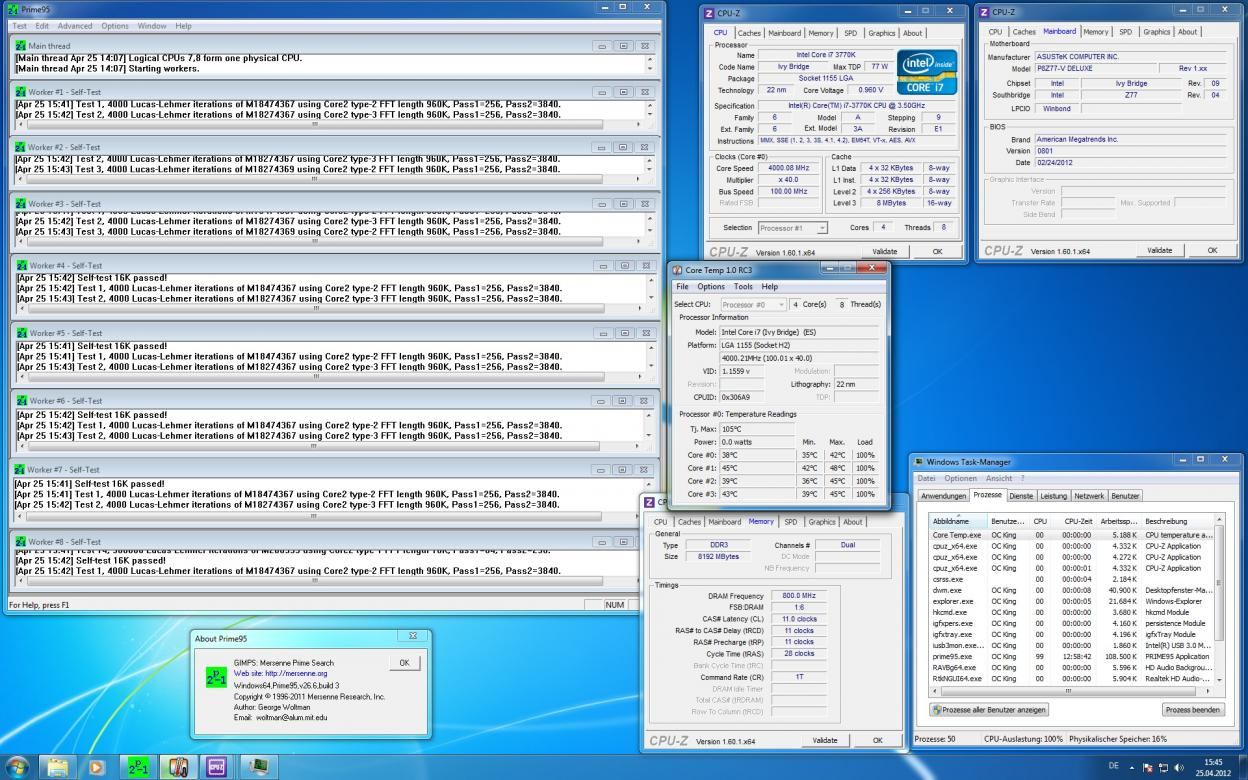This screenshot has height=780, width=1248.
Task: Switch to Core Temp via its taskbar icon
Action: click(178, 767)
